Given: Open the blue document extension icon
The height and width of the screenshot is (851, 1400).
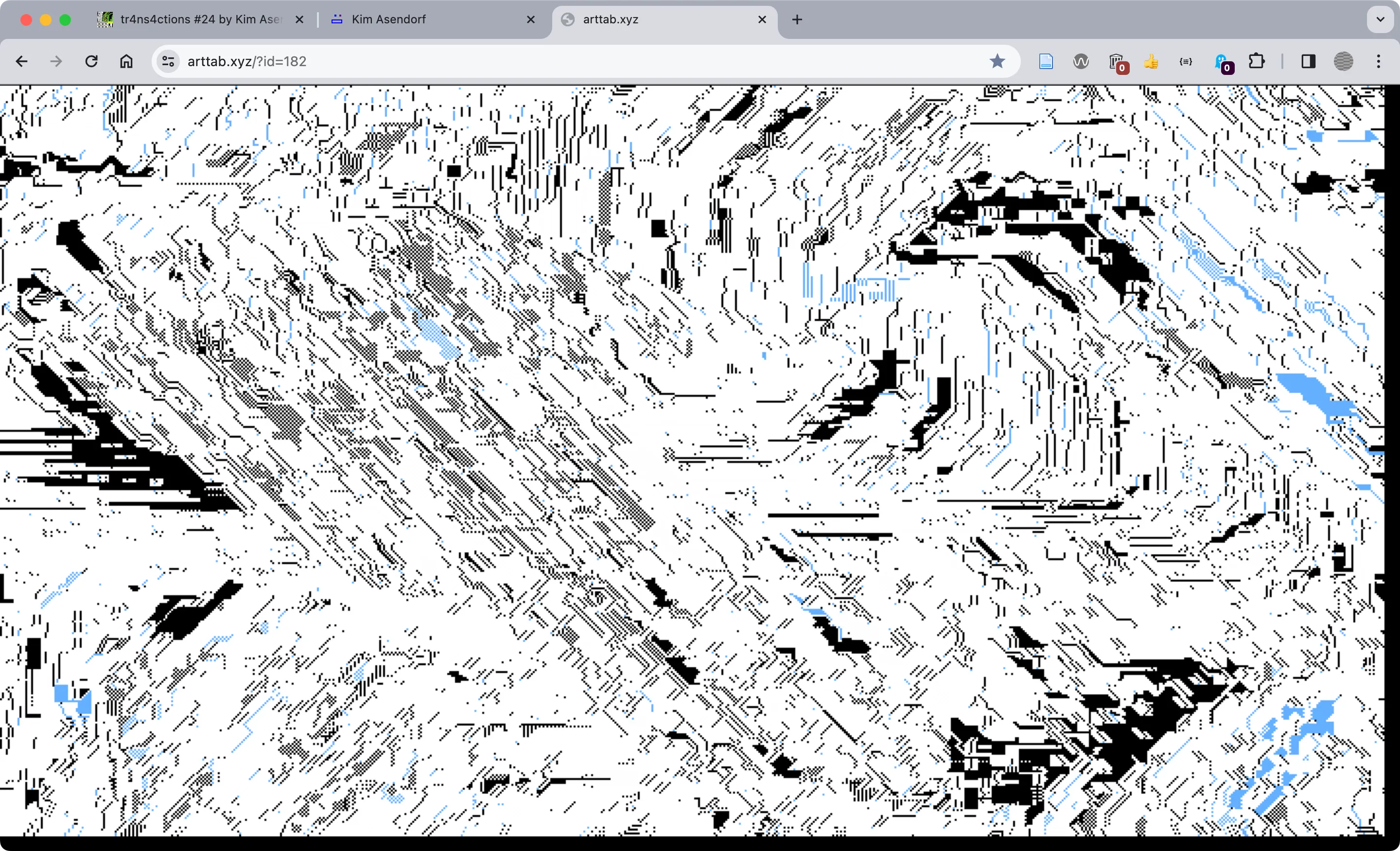Looking at the screenshot, I should click(x=1046, y=61).
